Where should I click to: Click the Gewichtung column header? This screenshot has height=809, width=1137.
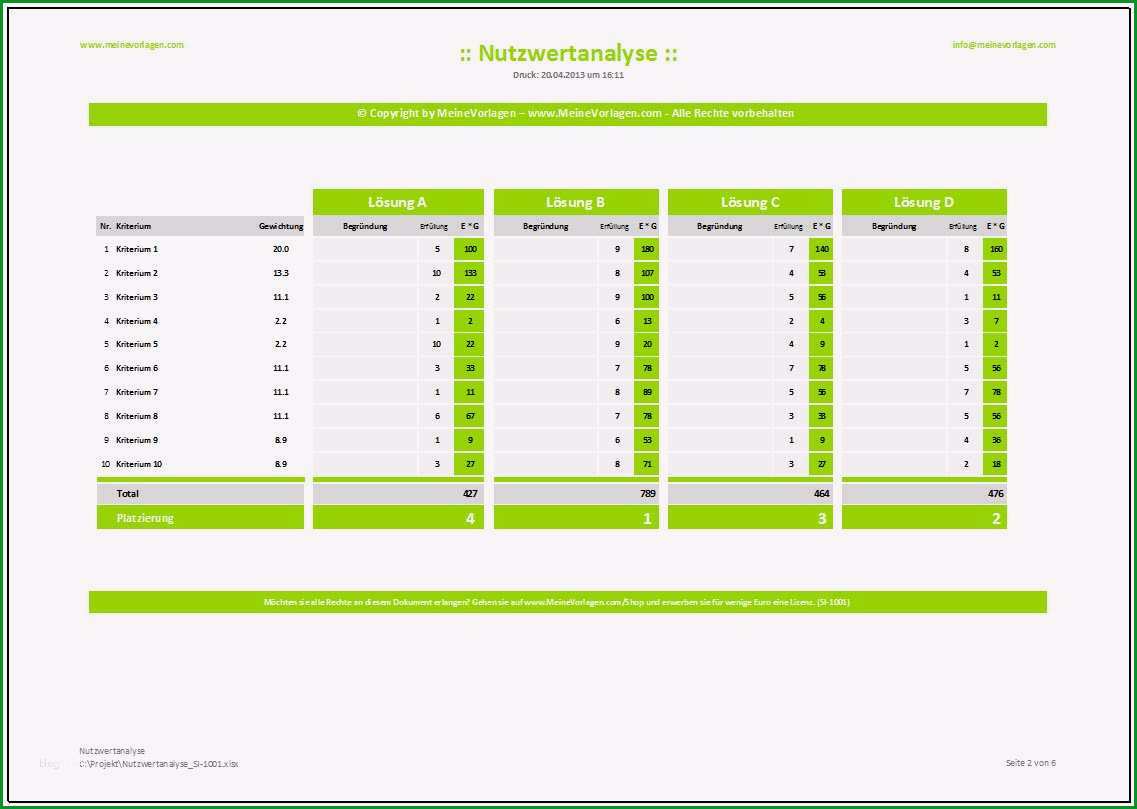click(x=281, y=226)
